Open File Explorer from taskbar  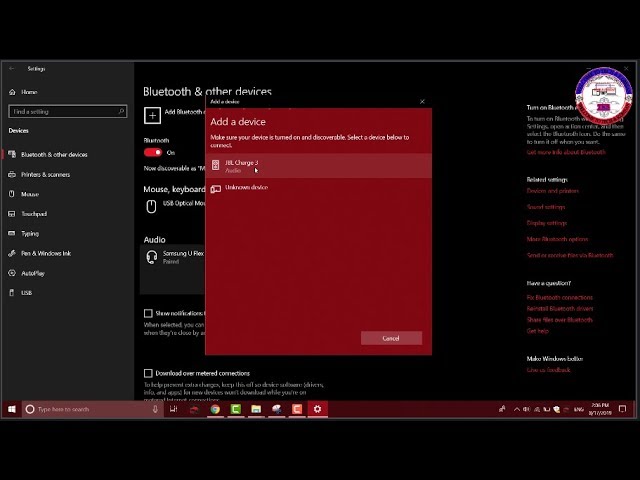[x=256, y=409]
